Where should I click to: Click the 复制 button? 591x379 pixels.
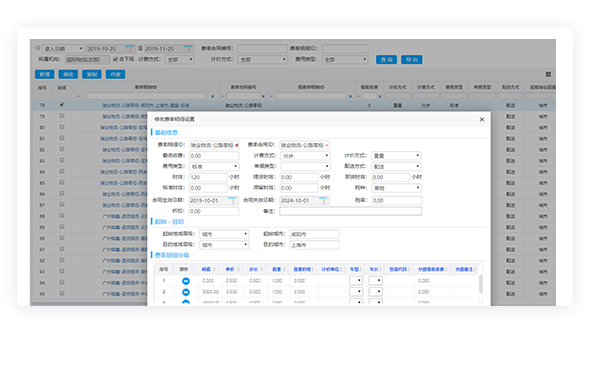click(92, 74)
